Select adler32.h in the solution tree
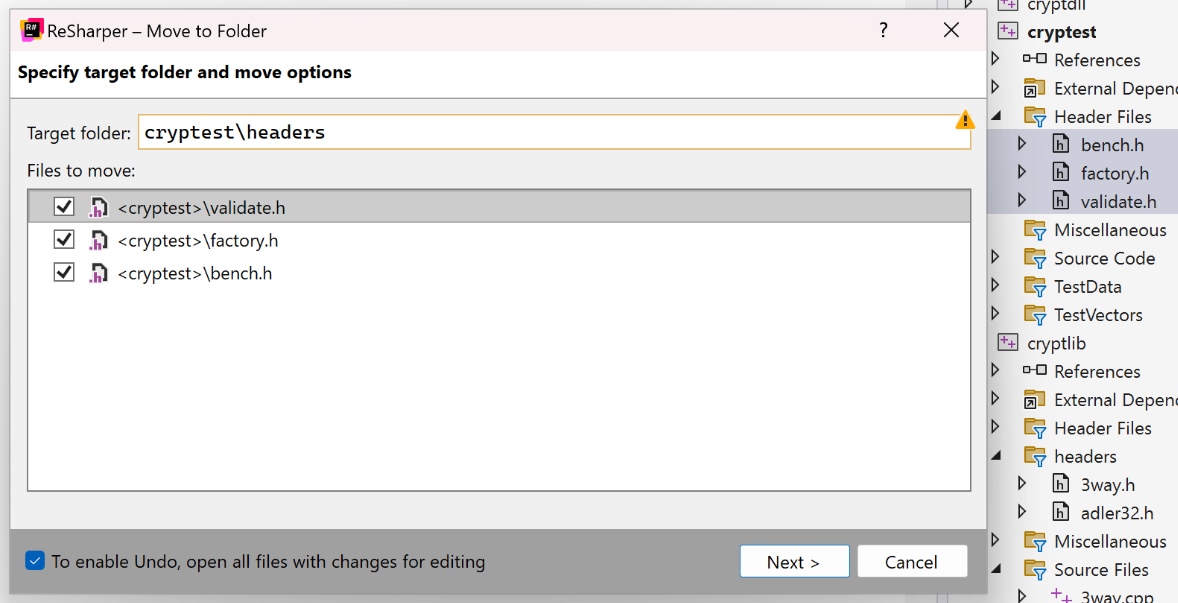The height and width of the screenshot is (603, 1178). point(1116,513)
